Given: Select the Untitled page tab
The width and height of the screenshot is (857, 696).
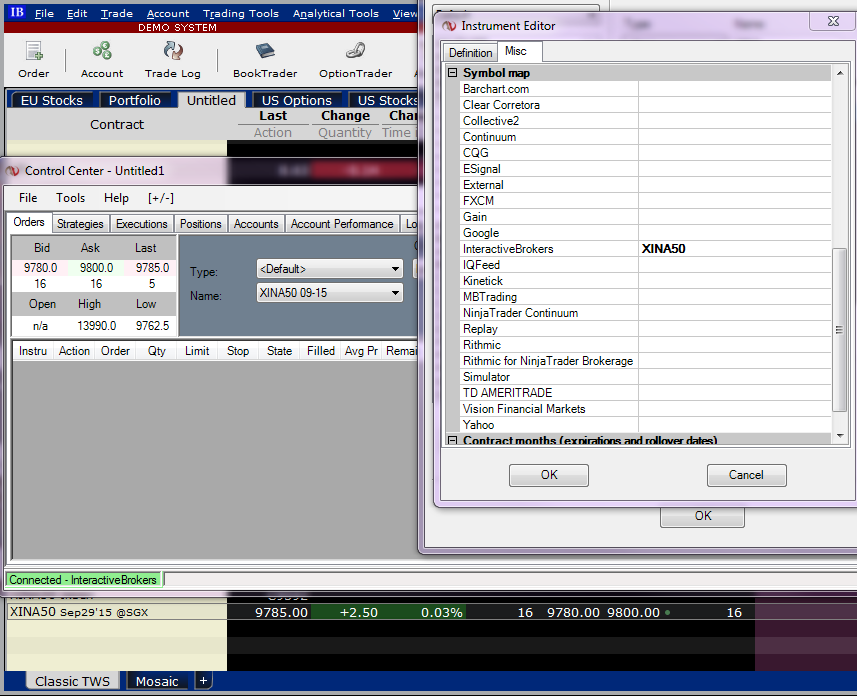Looking at the screenshot, I should [x=211, y=101].
